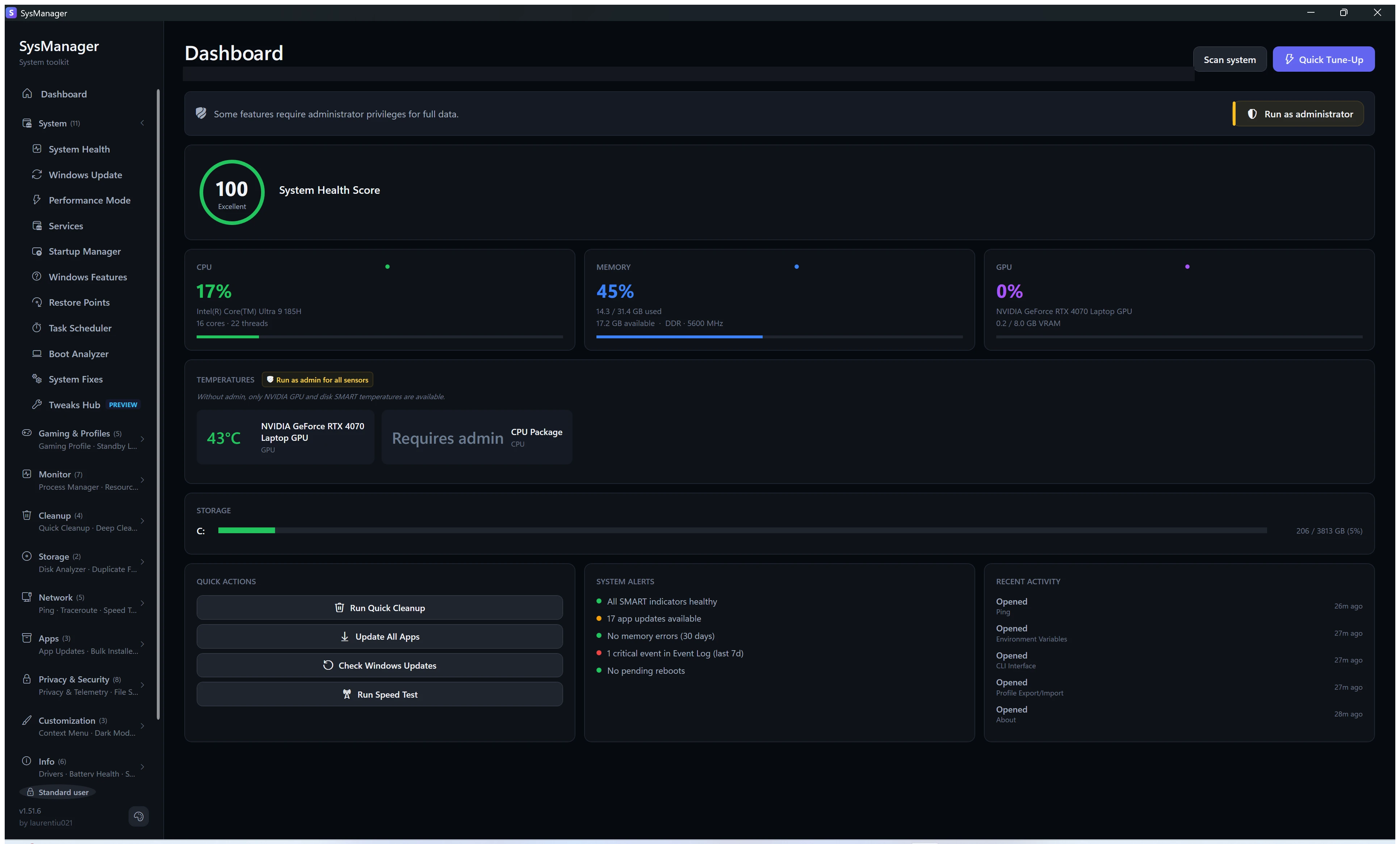Click the Tweaks Hub wrench icon
The image size is (1400, 844).
click(37, 405)
